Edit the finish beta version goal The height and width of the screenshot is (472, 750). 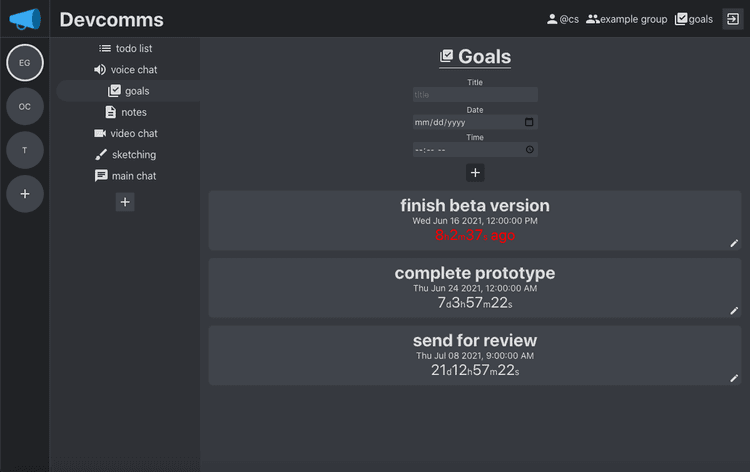click(734, 243)
